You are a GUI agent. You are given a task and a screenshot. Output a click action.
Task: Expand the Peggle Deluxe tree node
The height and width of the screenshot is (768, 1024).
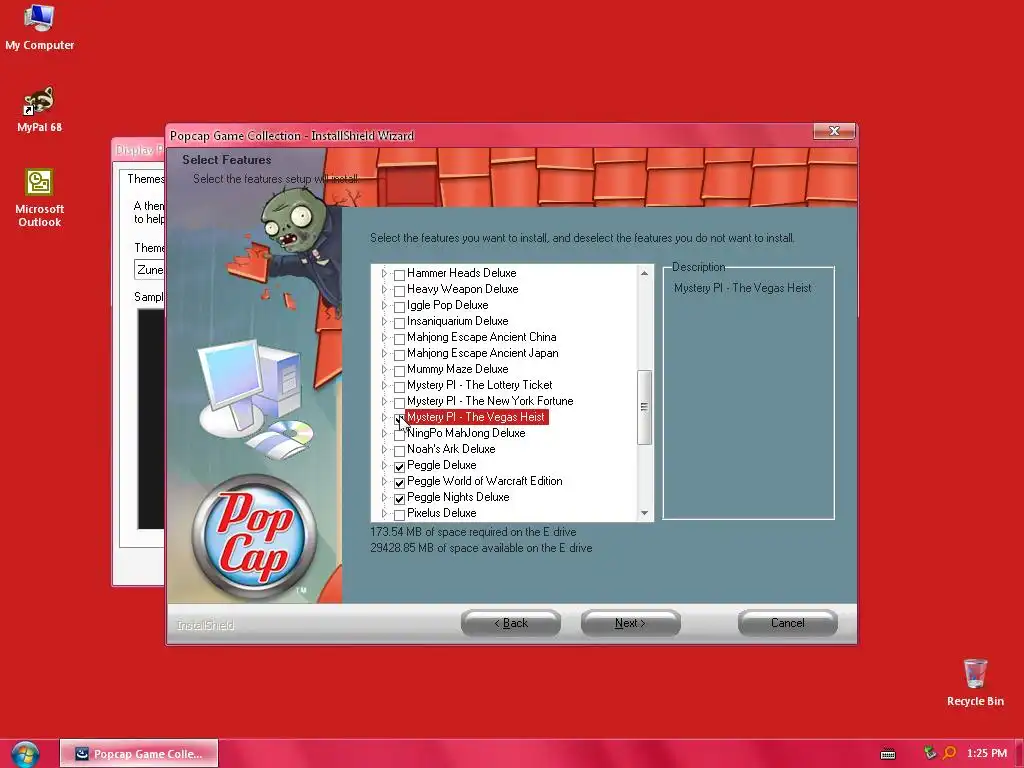[384, 466]
